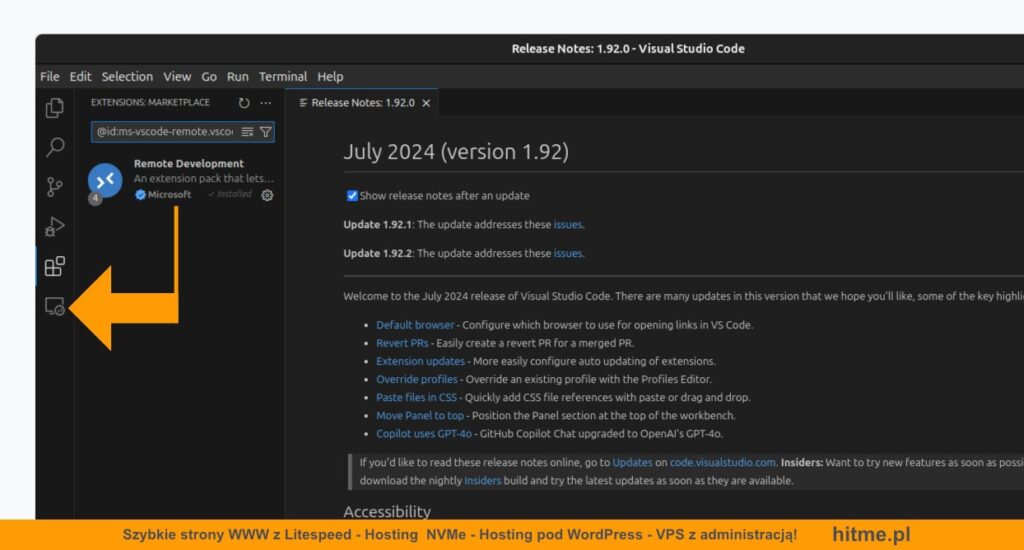Open Extensions views and more actions menu

tap(265, 103)
